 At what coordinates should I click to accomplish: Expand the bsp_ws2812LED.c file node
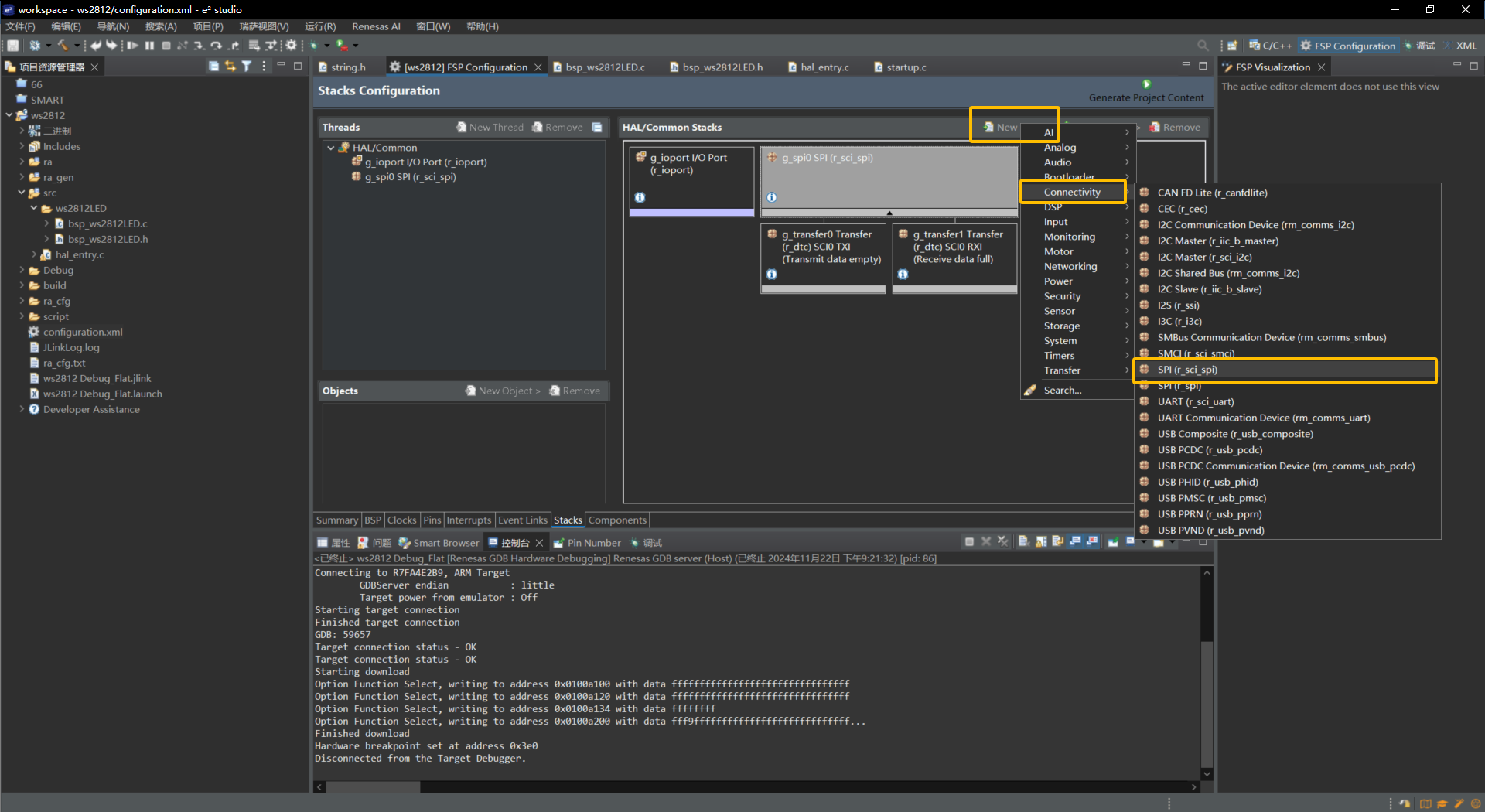pyautogui.click(x=46, y=223)
